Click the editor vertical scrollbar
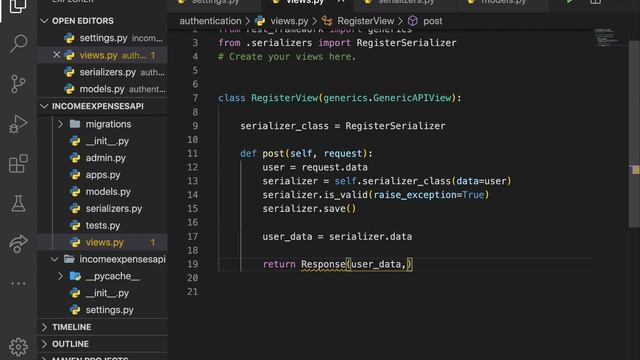This screenshot has width=640, height=360. click(634, 135)
